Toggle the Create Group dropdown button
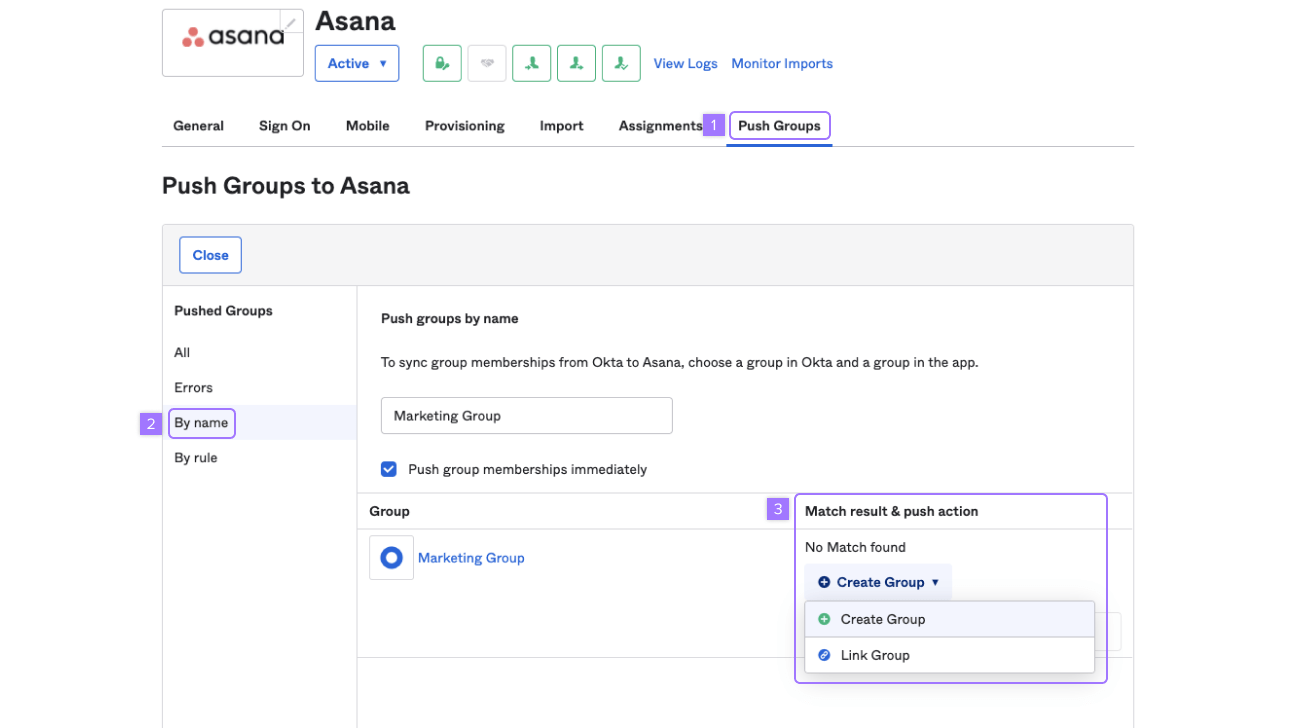The height and width of the screenshot is (728, 1300). (879, 582)
